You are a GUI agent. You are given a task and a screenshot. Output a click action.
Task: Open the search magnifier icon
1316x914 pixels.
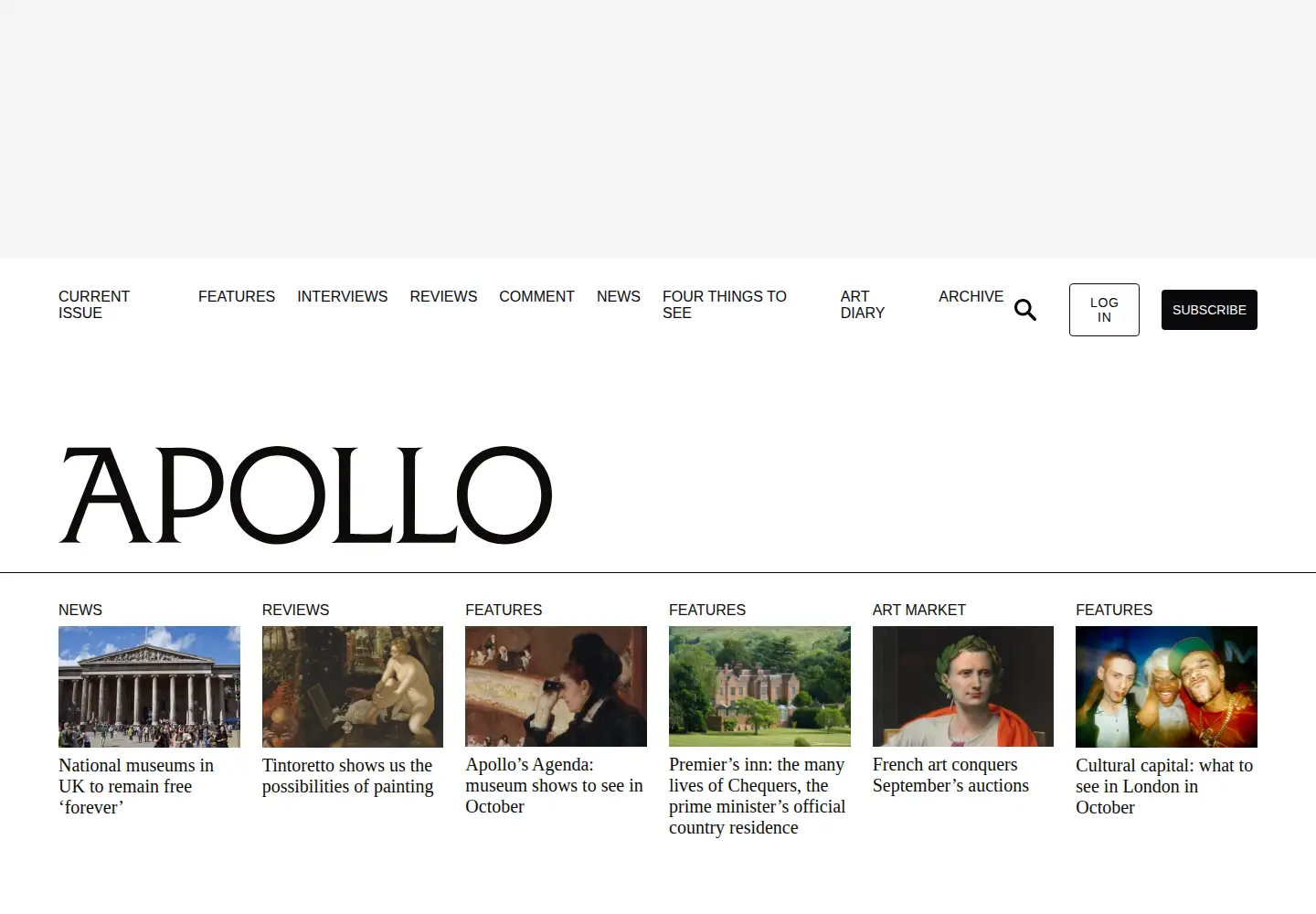coord(1025,311)
